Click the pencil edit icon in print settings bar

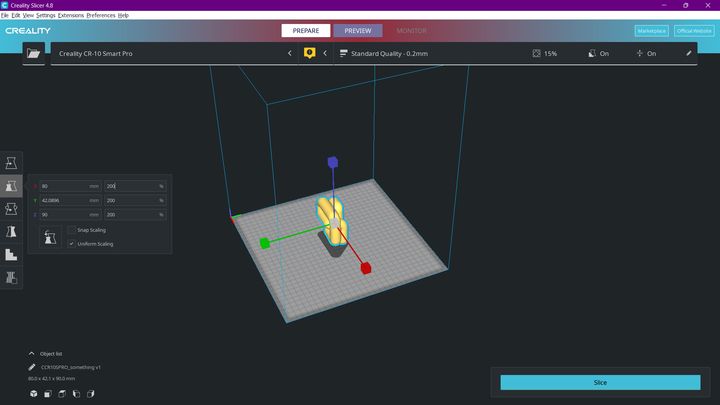[x=689, y=53]
